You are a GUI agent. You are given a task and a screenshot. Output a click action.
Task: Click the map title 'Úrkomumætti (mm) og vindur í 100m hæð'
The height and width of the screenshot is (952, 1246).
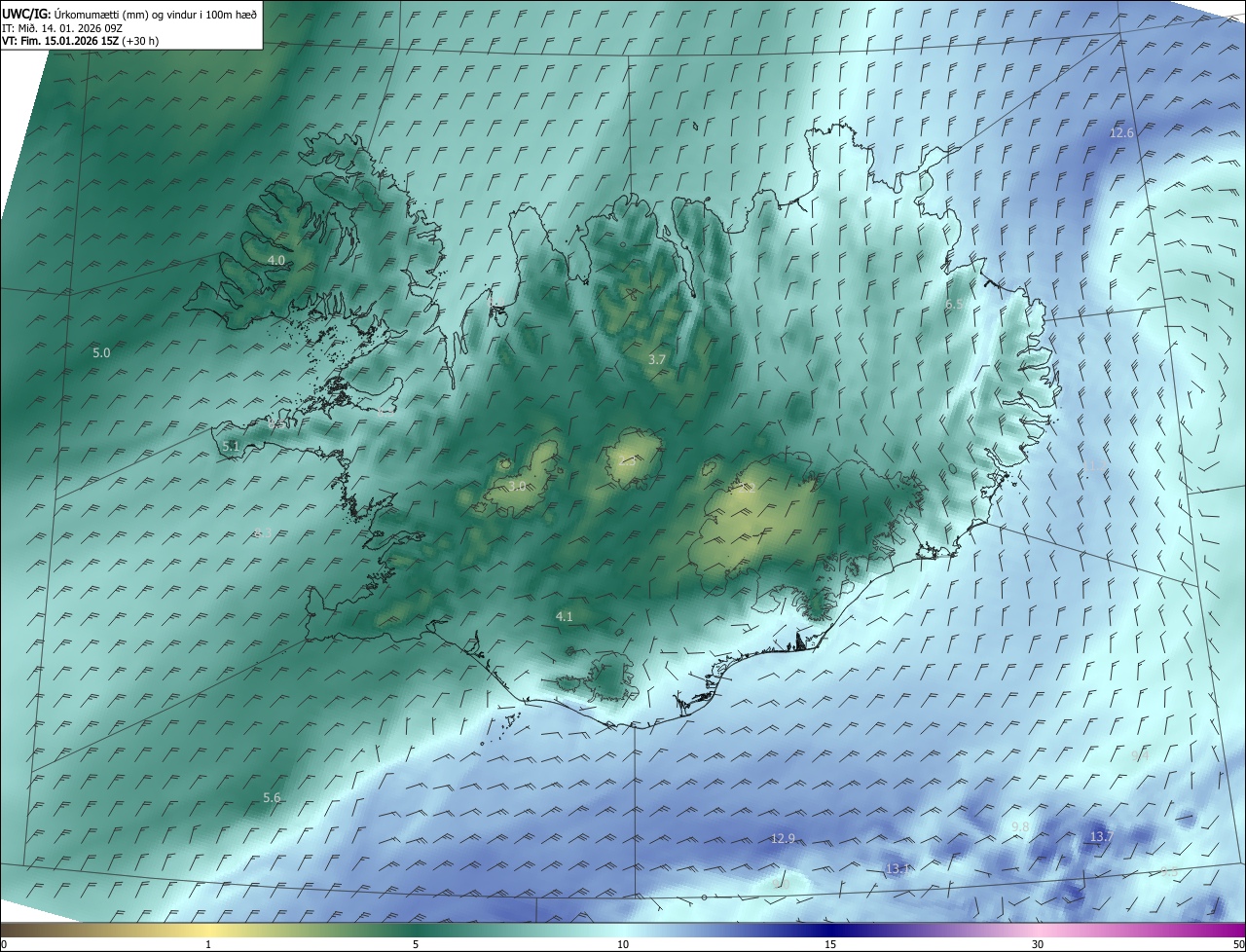pyautogui.click(x=155, y=15)
